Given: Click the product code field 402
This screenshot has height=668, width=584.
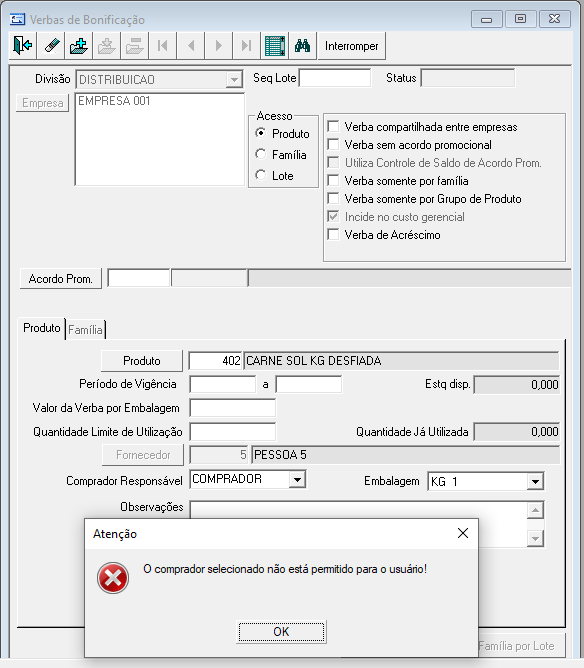Looking at the screenshot, I should (x=216, y=361).
